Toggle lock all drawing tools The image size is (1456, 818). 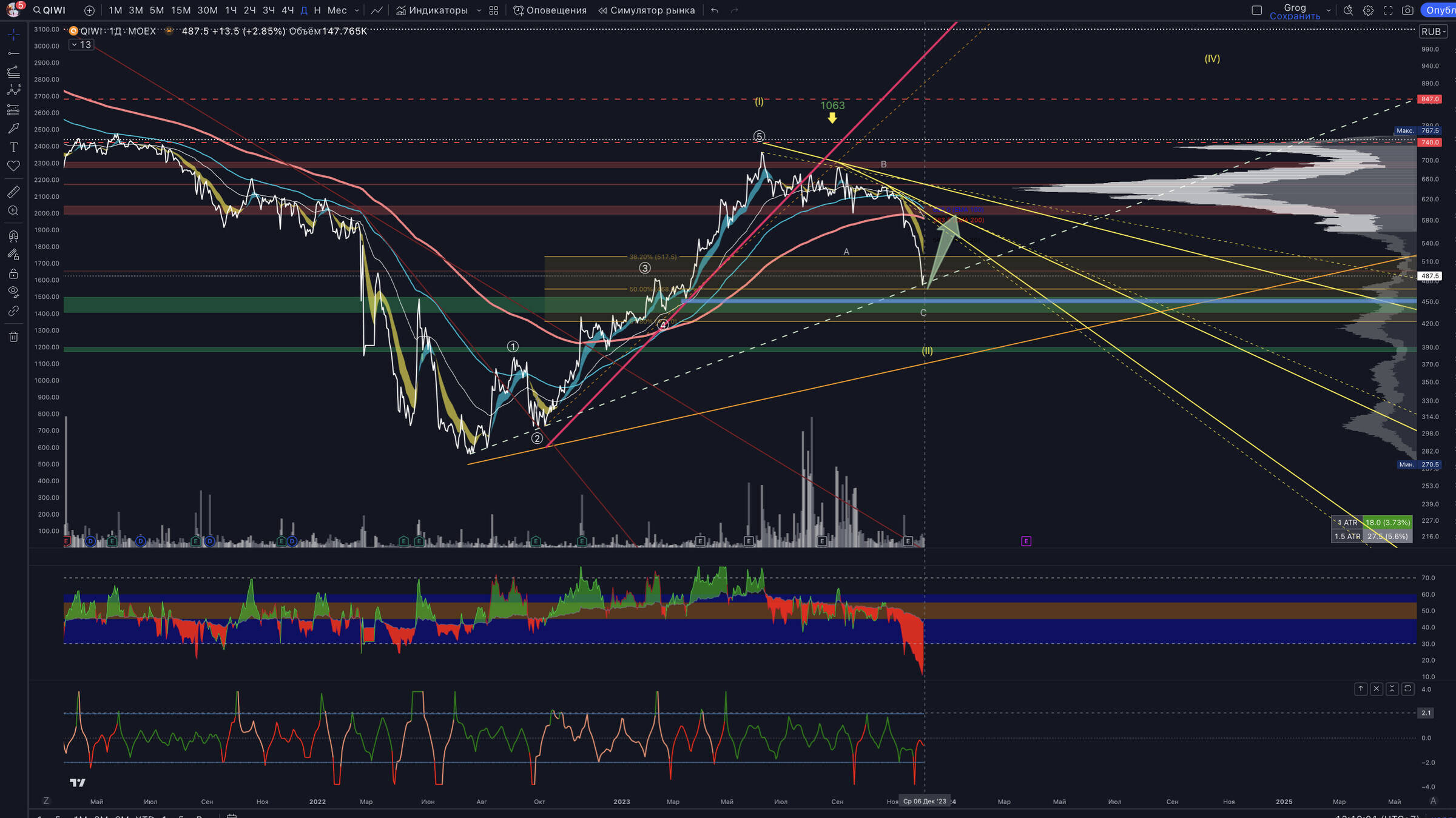coord(13,273)
